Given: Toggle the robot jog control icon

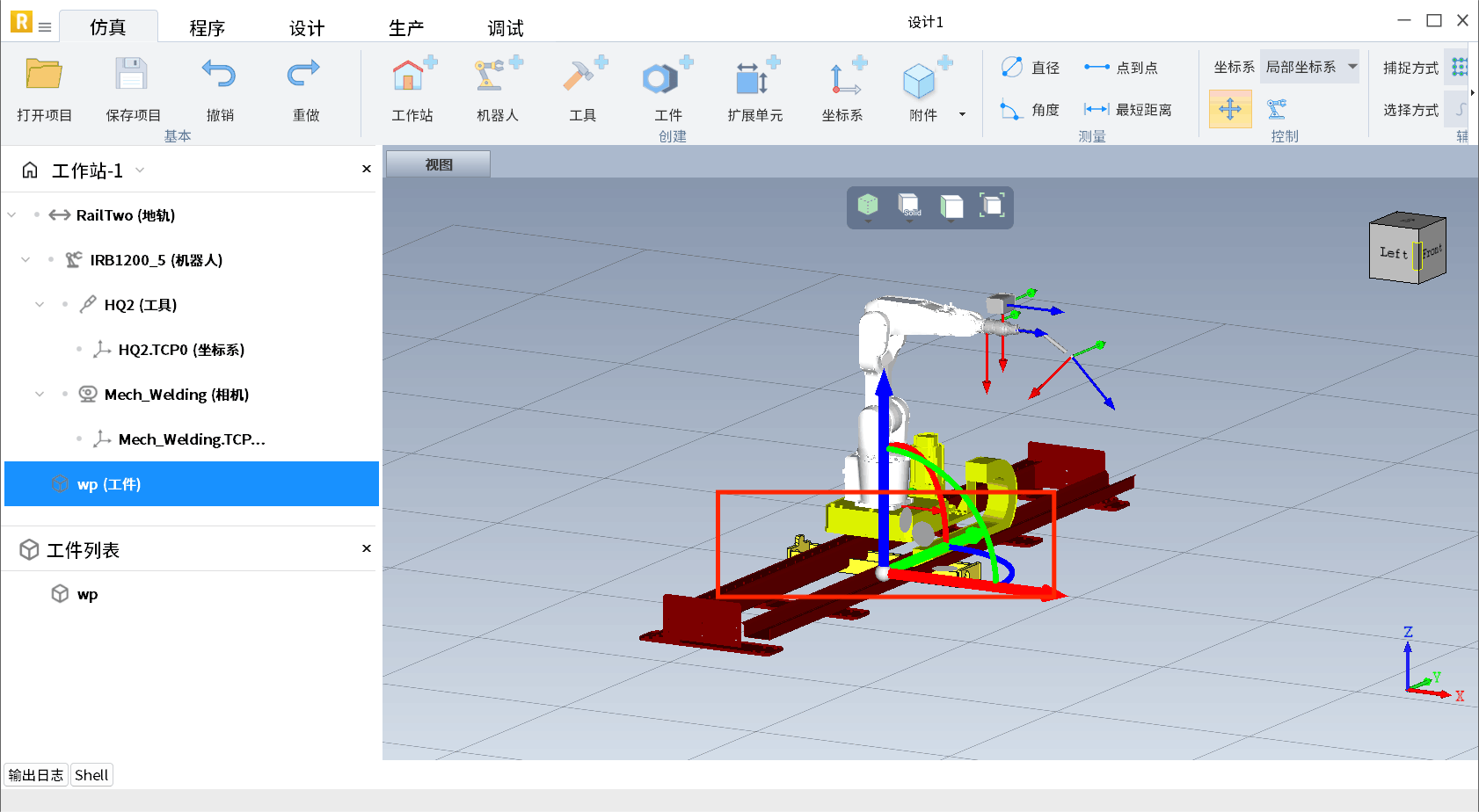Looking at the screenshot, I should pyautogui.click(x=1277, y=109).
